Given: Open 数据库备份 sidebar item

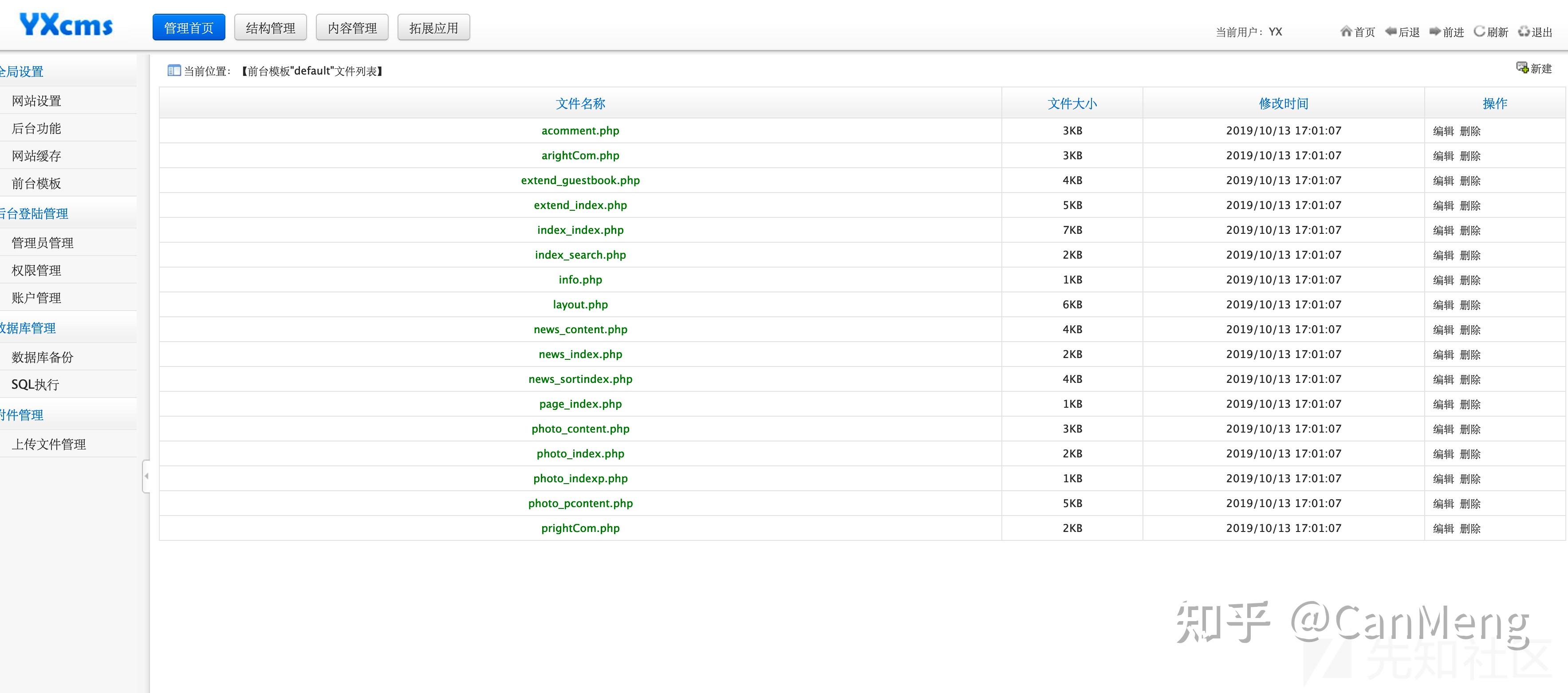Looking at the screenshot, I should [x=42, y=357].
